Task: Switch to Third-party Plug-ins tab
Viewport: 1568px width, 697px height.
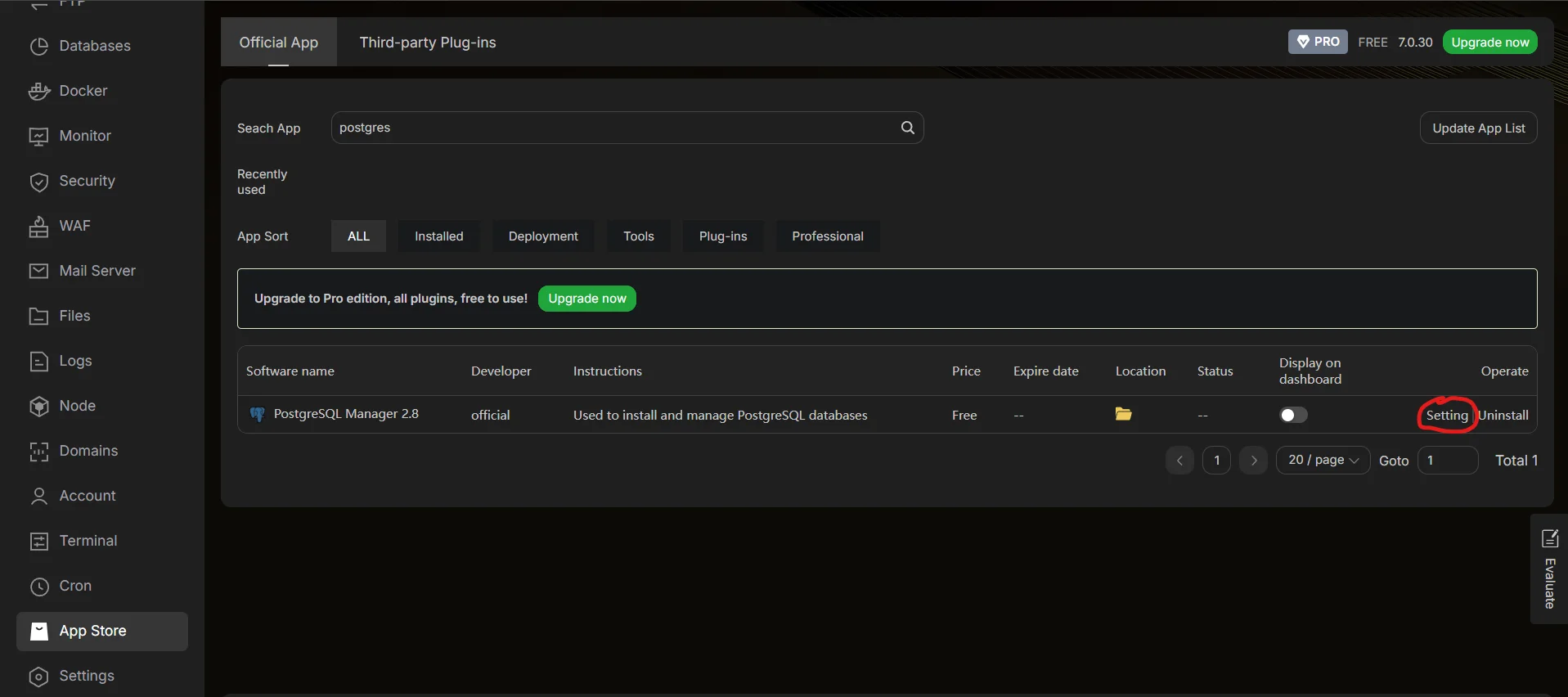Action: point(427,43)
